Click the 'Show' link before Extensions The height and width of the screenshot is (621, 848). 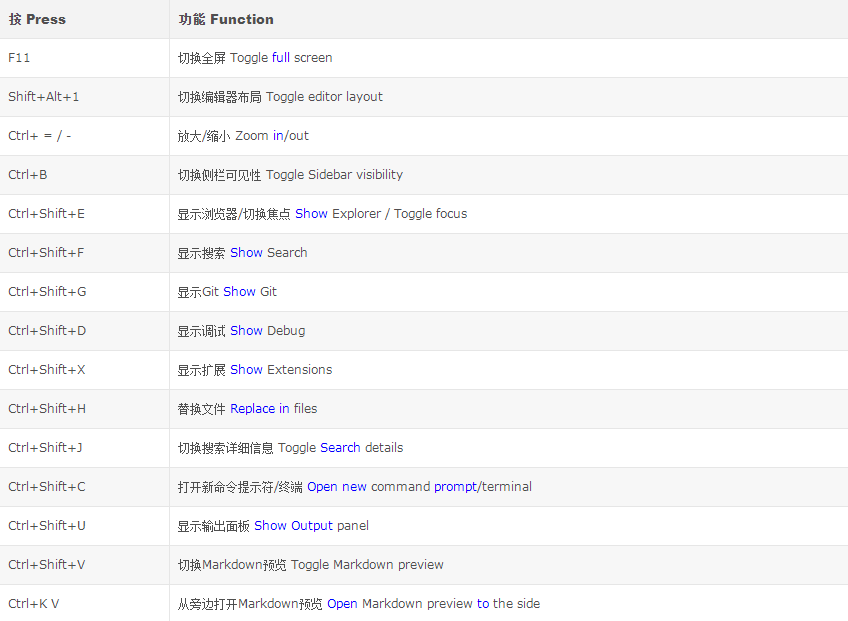click(x=247, y=369)
